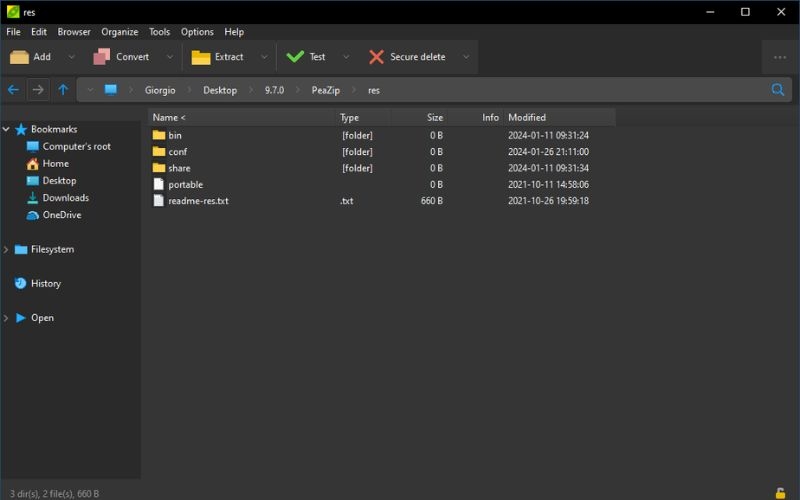Image resolution: width=800 pixels, height=500 pixels.
Task: Open the dropdown arrow next to Extract
Action: (264, 57)
